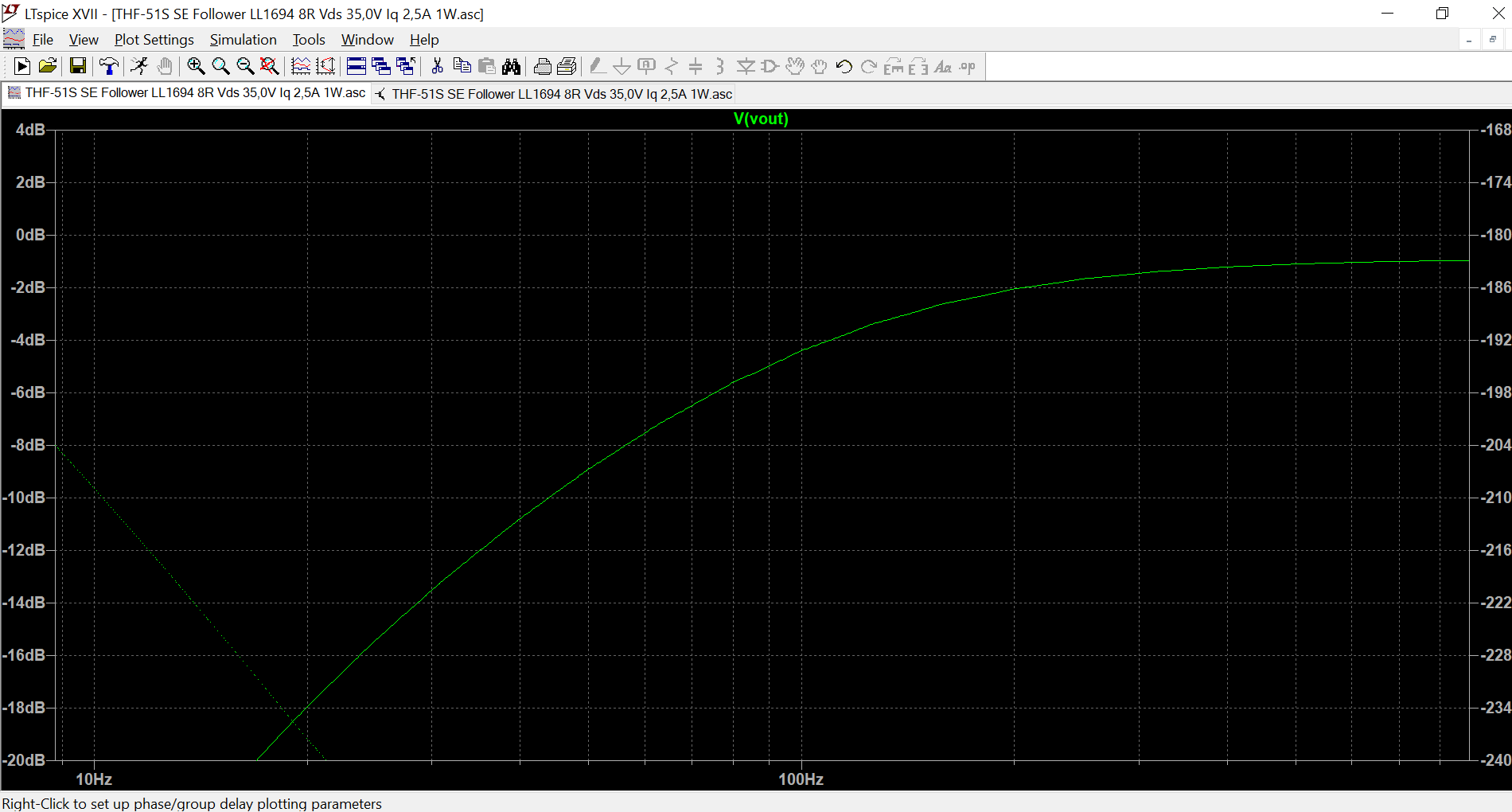Click the Diode component icon

(746, 67)
